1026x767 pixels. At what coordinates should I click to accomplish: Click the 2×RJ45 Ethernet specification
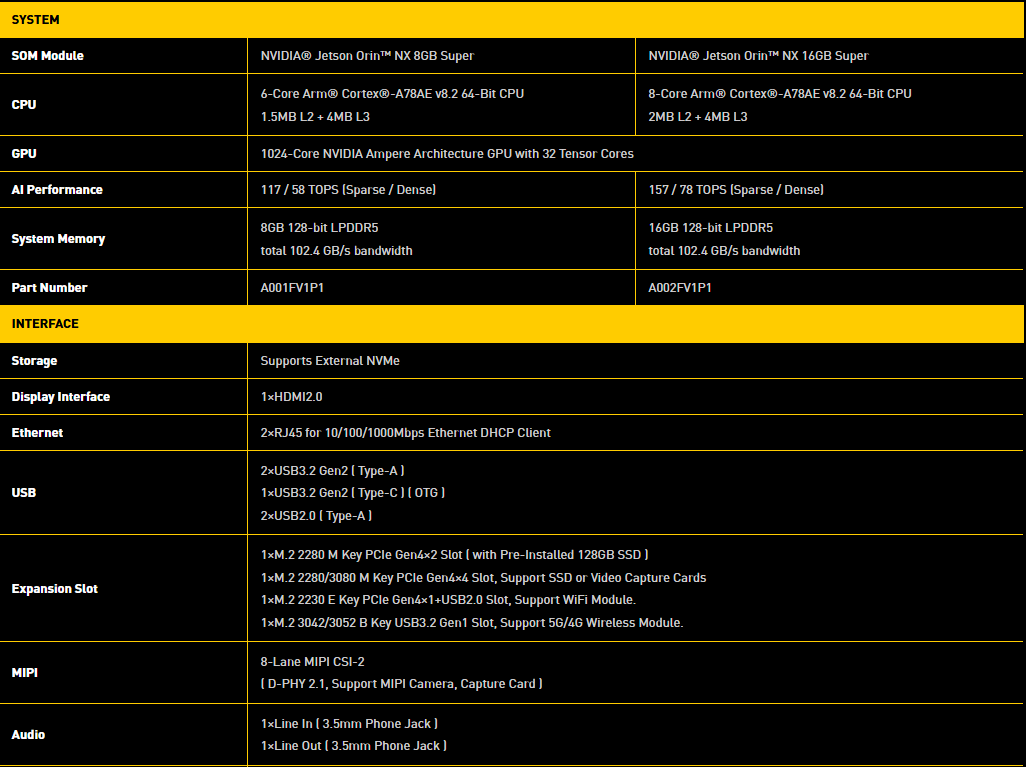pyautogui.click(x=405, y=433)
